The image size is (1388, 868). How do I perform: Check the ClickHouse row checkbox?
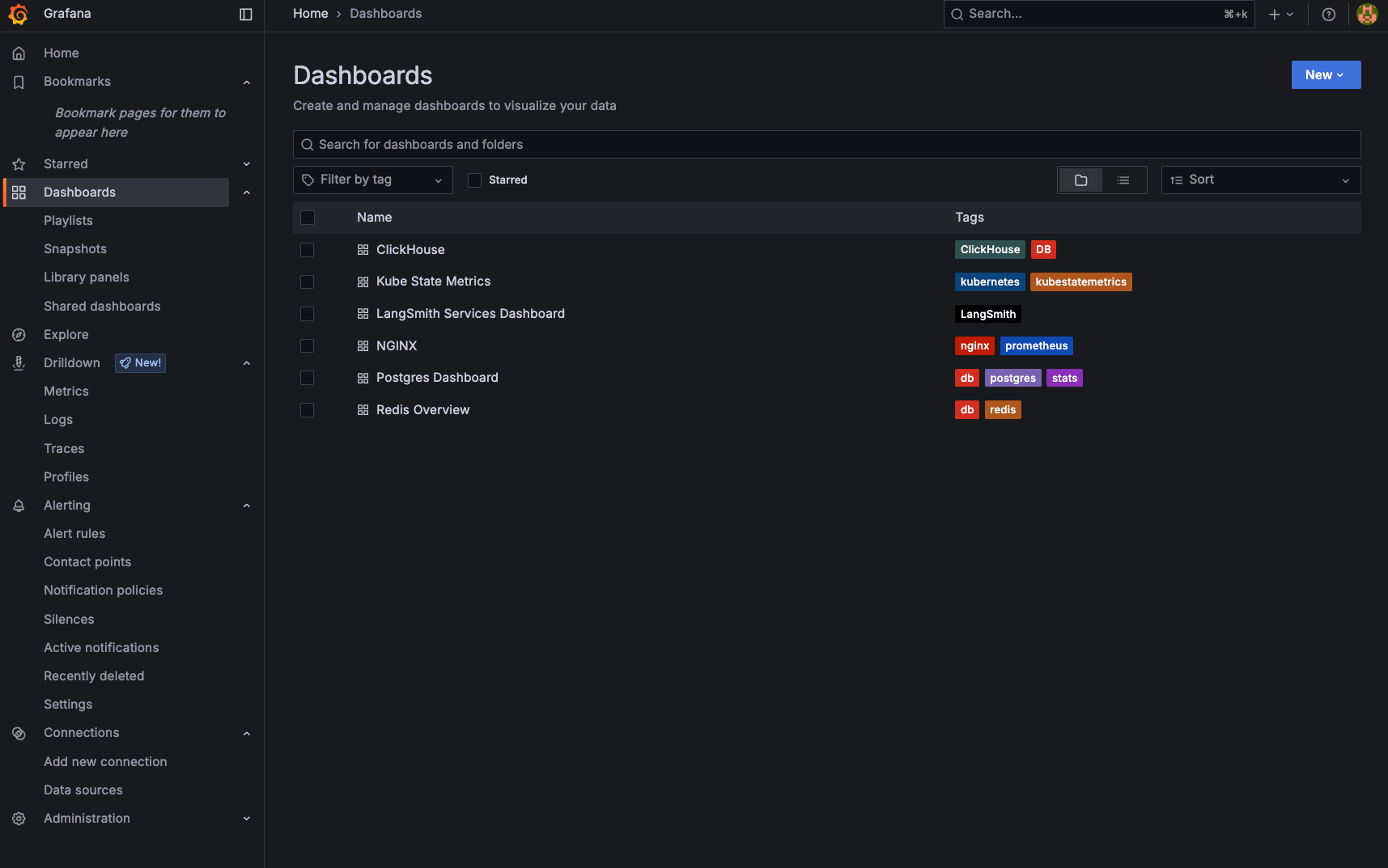(x=308, y=250)
